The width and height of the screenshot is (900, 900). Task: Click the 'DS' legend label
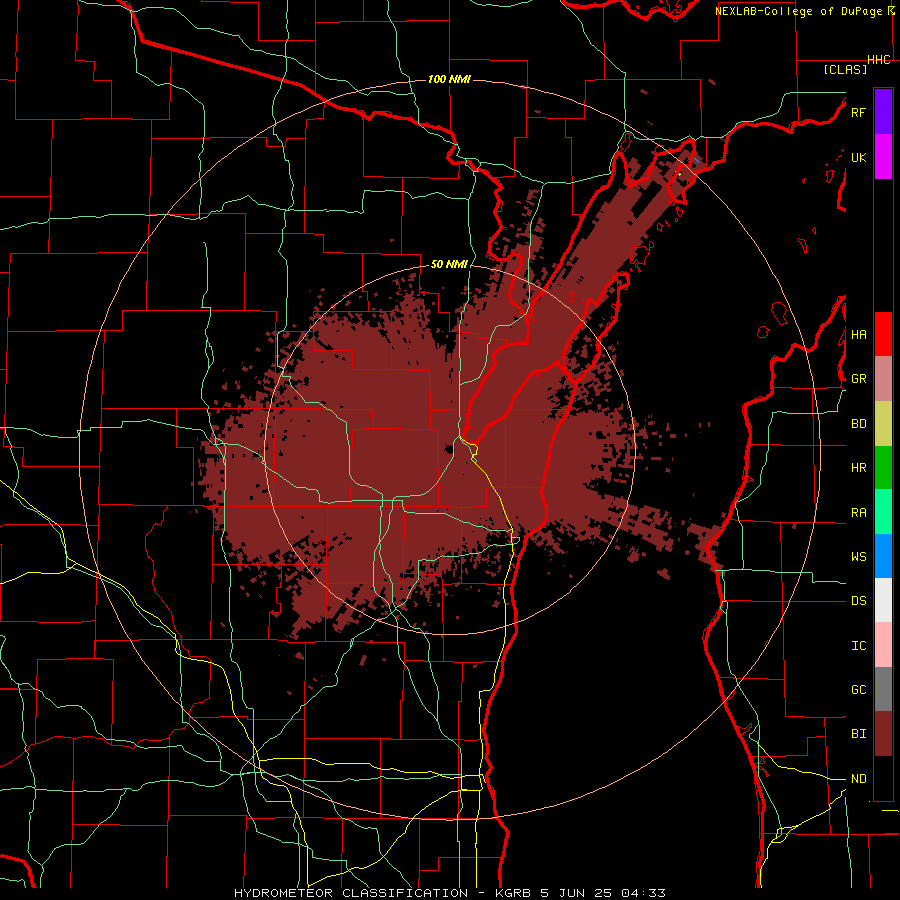858,601
